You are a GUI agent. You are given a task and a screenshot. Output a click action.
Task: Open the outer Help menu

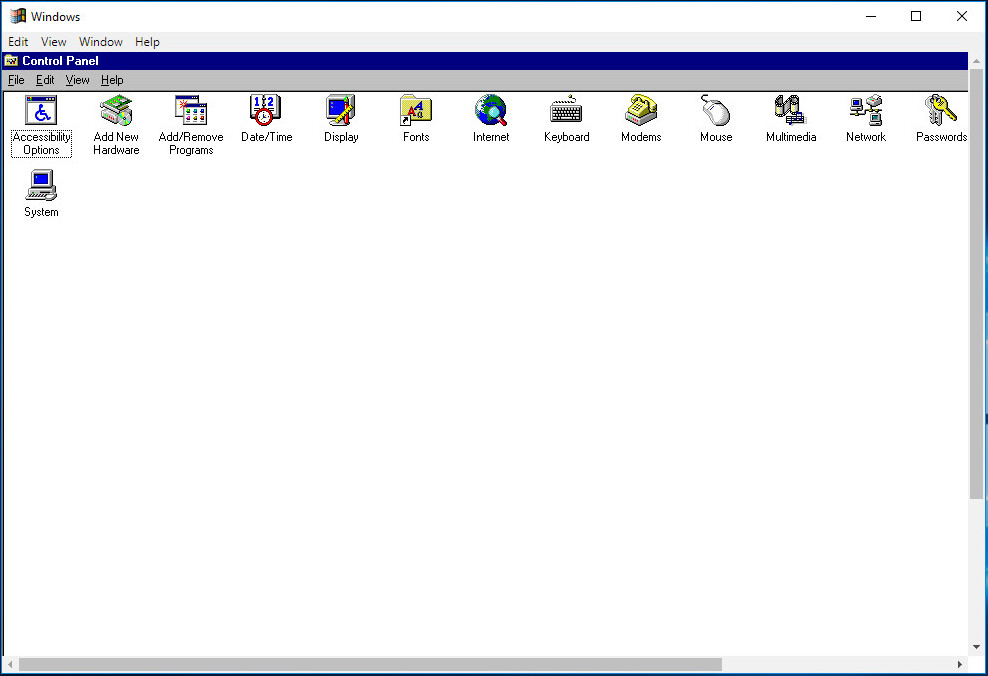point(147,42)
